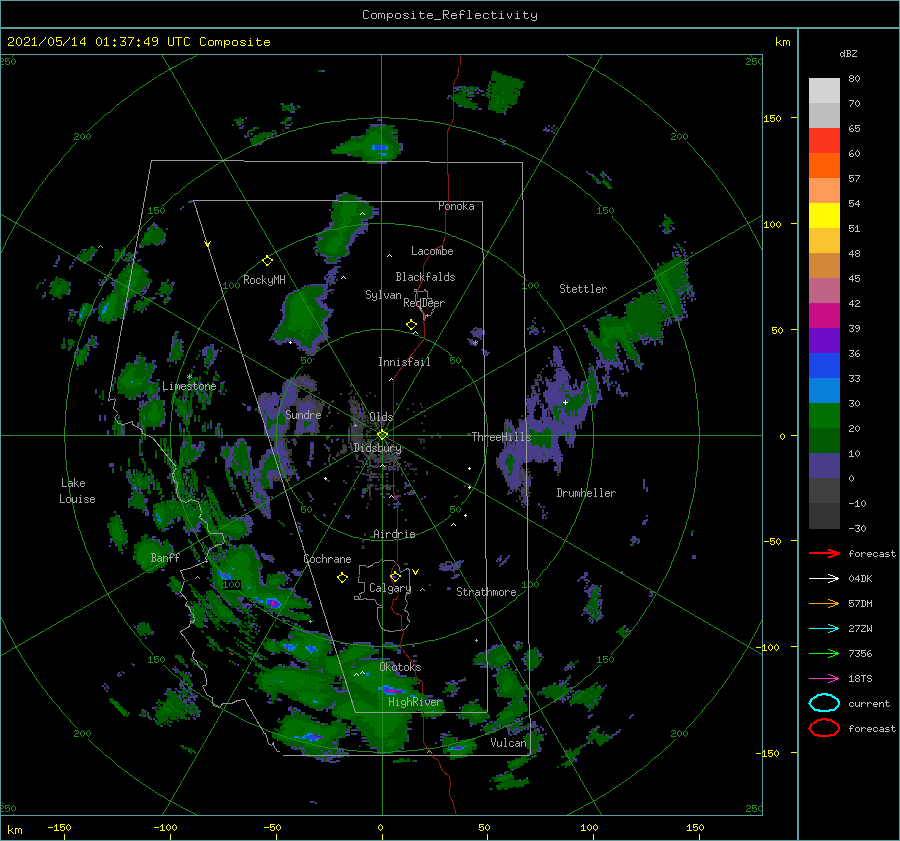Click the yellow diamond marker below RedDeer
This screenshot has height=841, width=900.
point(412,325)
